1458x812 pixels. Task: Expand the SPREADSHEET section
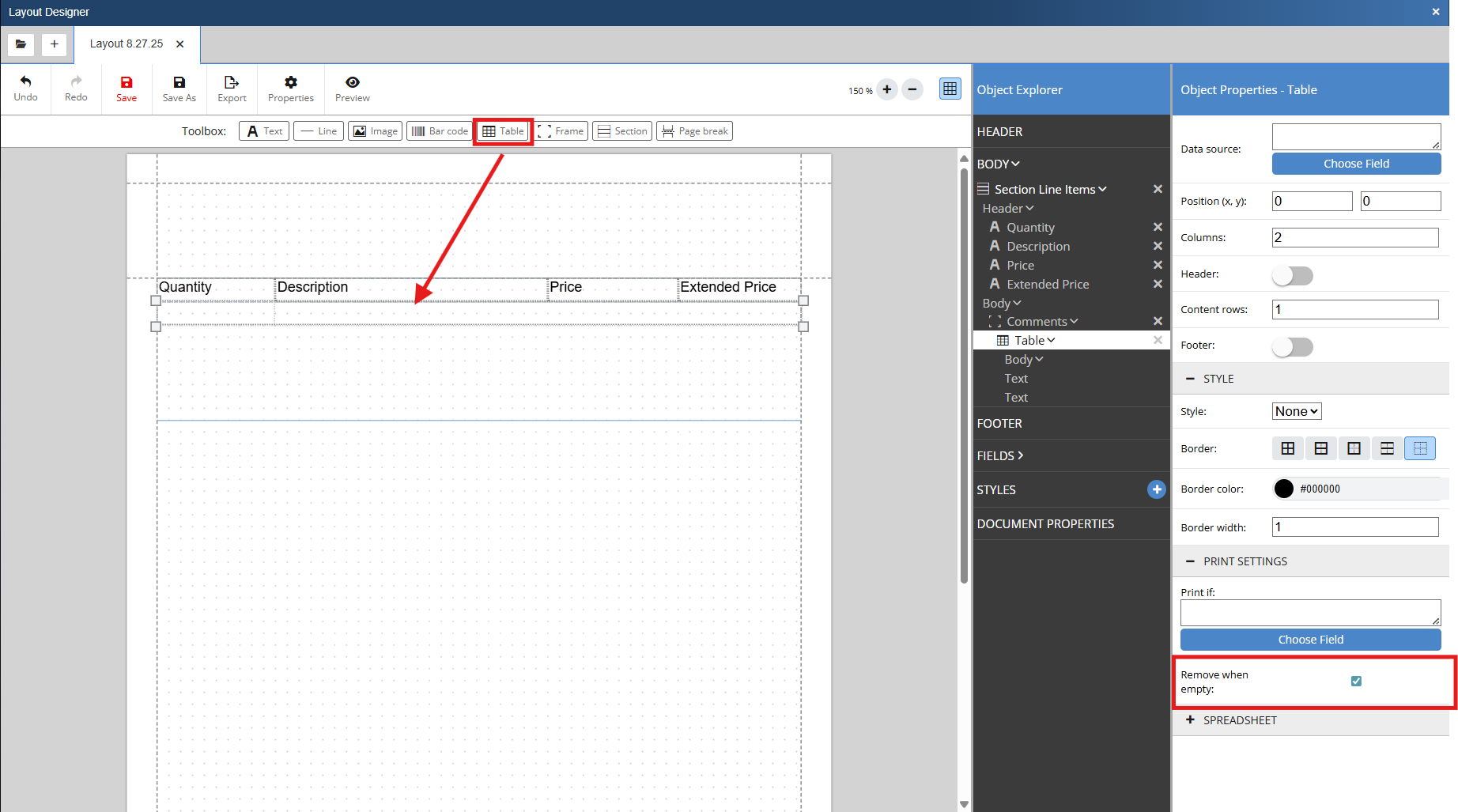pos(1239,720)
